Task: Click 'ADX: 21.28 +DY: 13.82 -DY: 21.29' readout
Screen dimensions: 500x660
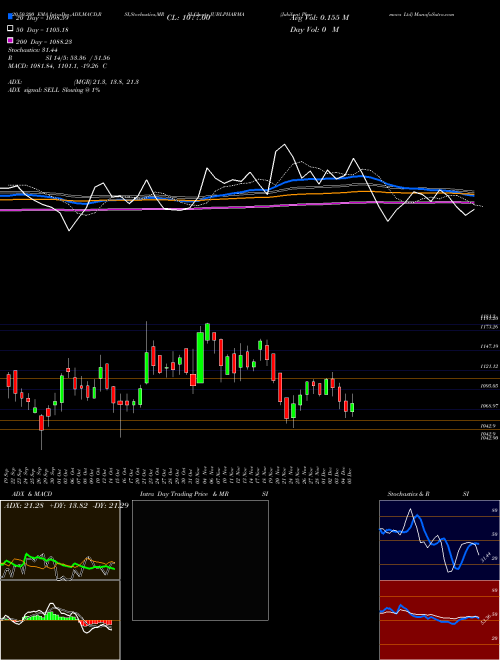Action: click(x=66, y=505)
